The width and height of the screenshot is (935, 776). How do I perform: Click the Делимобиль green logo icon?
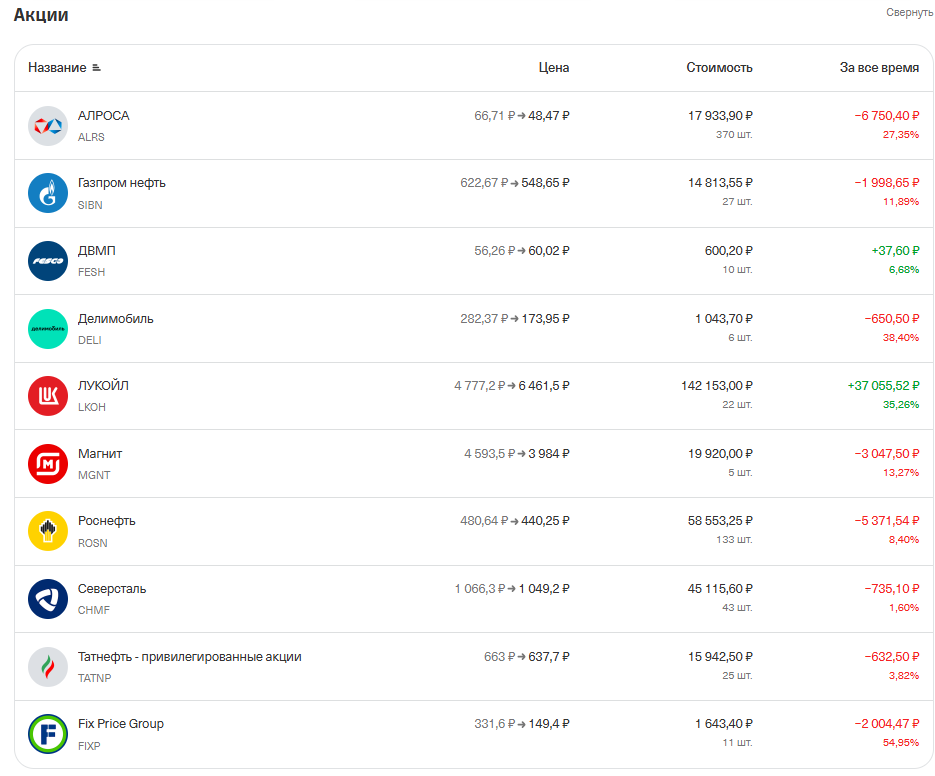pos(48,329)
